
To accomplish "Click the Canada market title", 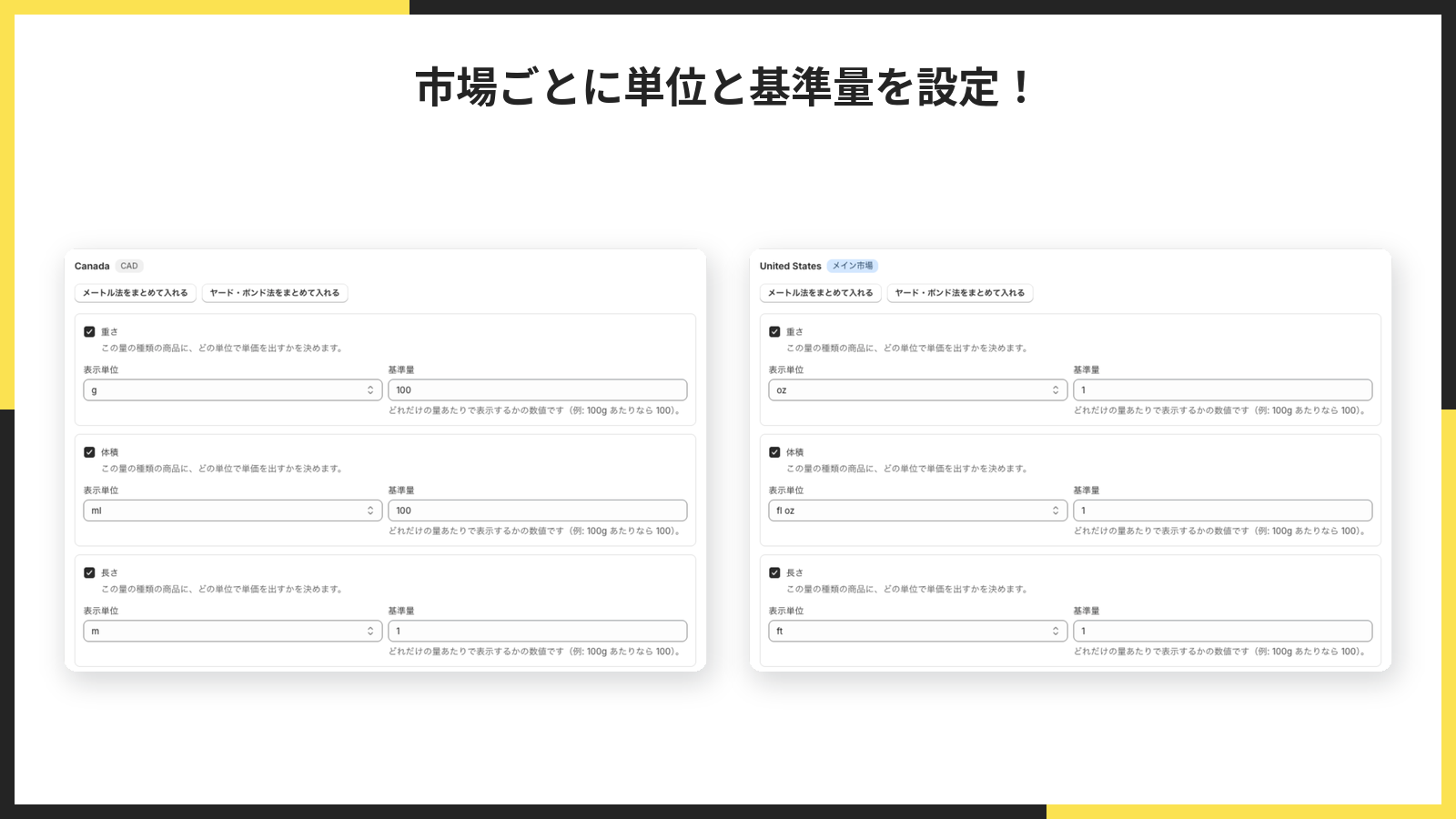I will [92, 267].
